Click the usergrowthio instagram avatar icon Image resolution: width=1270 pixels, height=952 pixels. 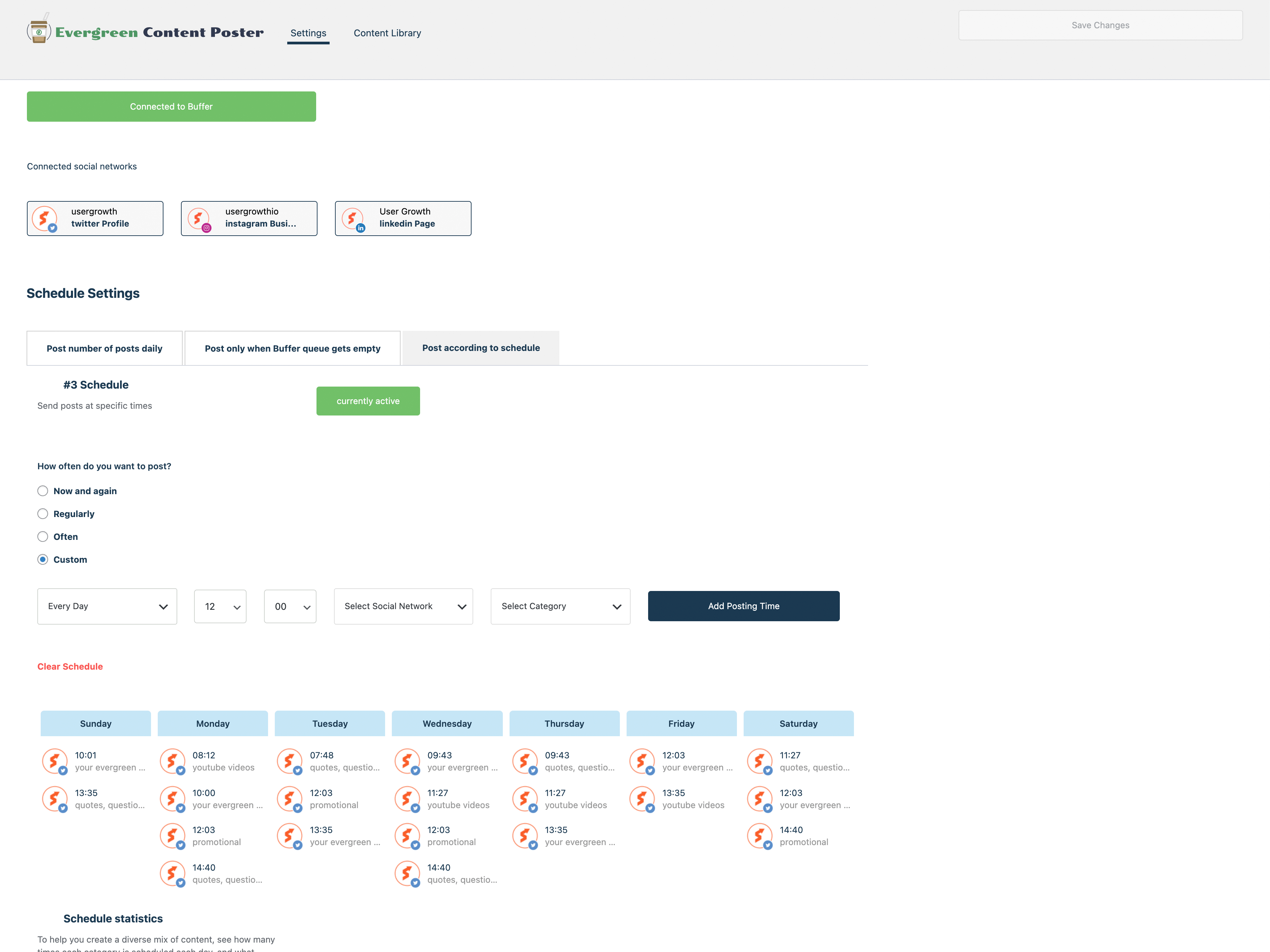click(199, 219)
